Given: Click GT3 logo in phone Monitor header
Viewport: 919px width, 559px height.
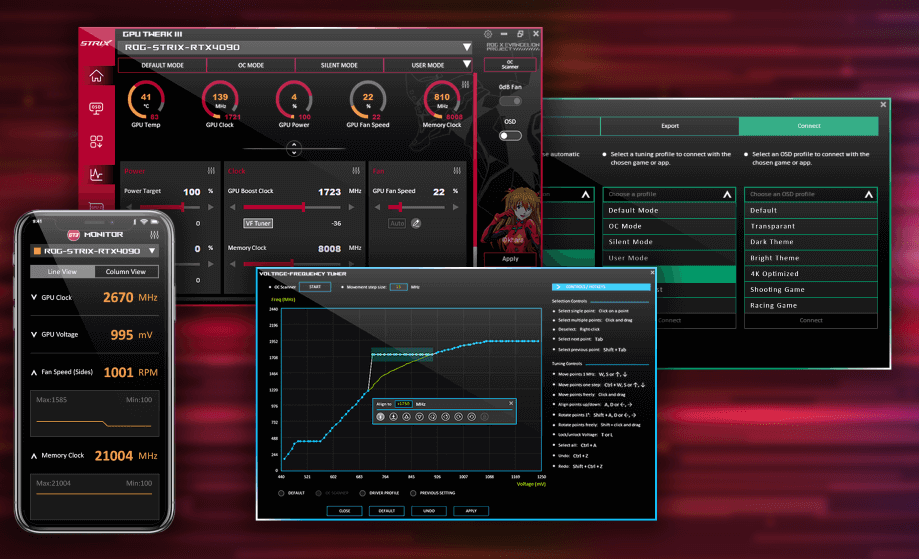Looking at the screenshot, I should click(73, 235).
